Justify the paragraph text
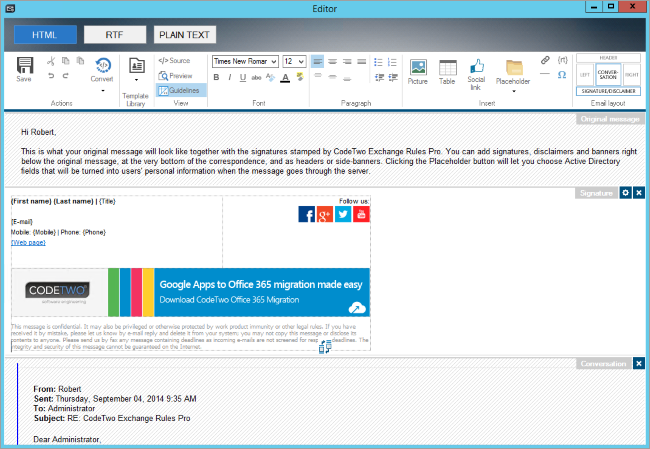This screenshot has width=650, height=449. click(361, 62)
